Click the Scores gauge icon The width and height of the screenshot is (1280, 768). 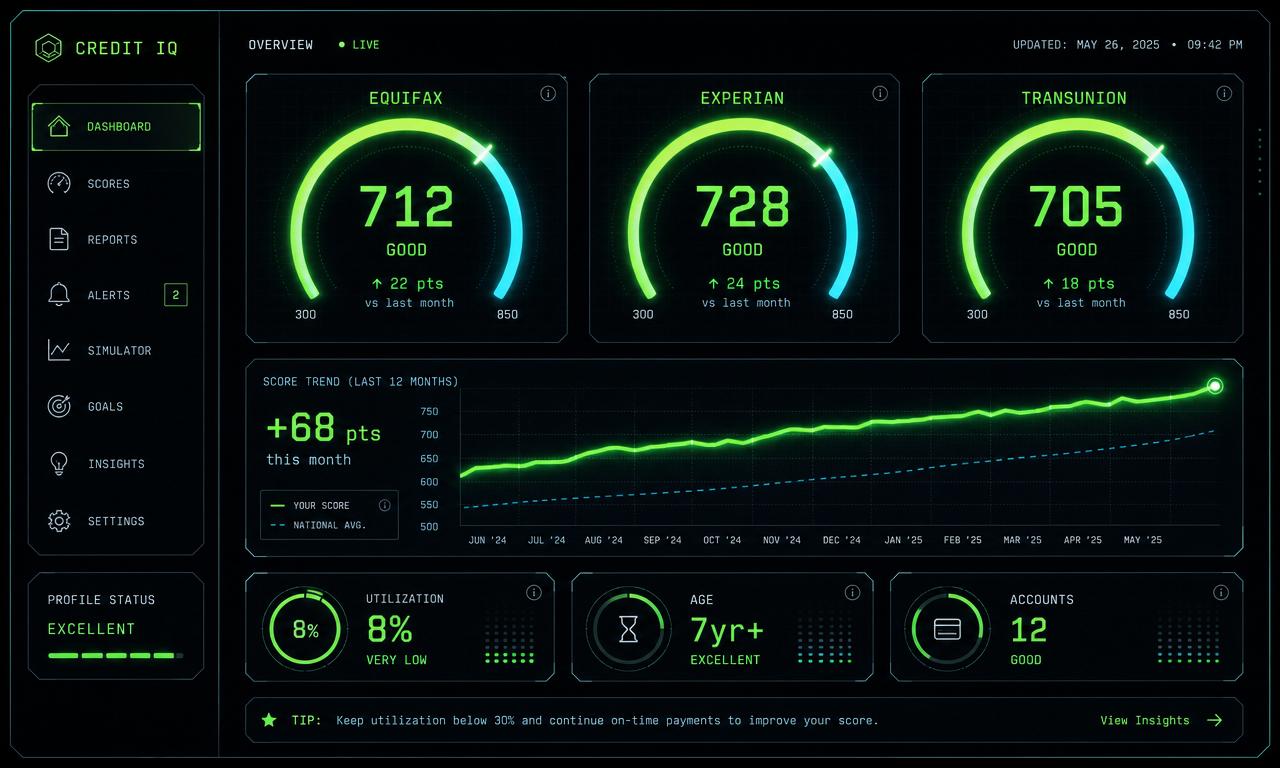[x=59, y=183]
